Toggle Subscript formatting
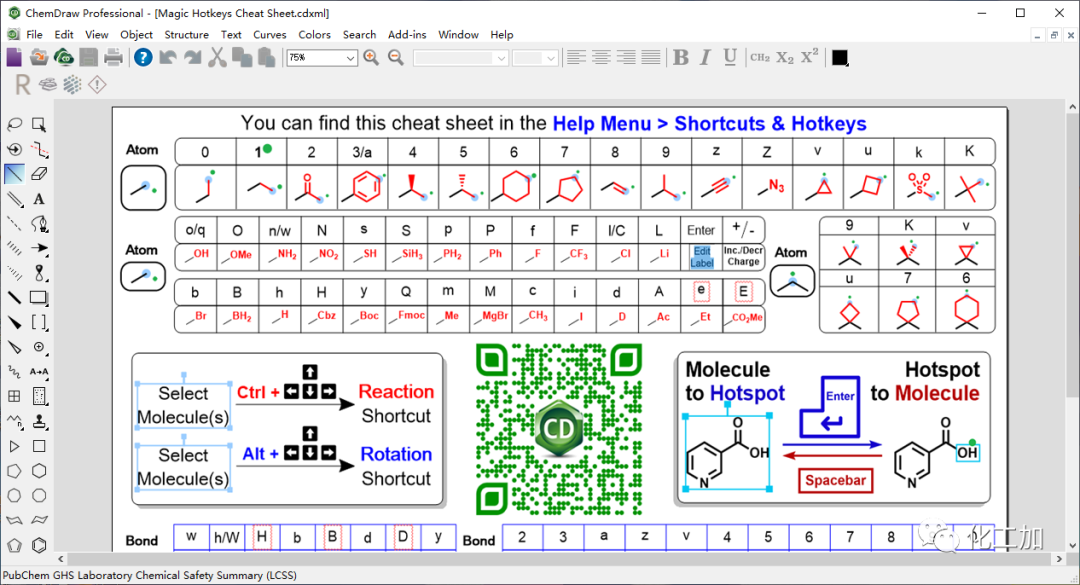The width and height of the screenshot is (1080, 585). coord(785,58)
